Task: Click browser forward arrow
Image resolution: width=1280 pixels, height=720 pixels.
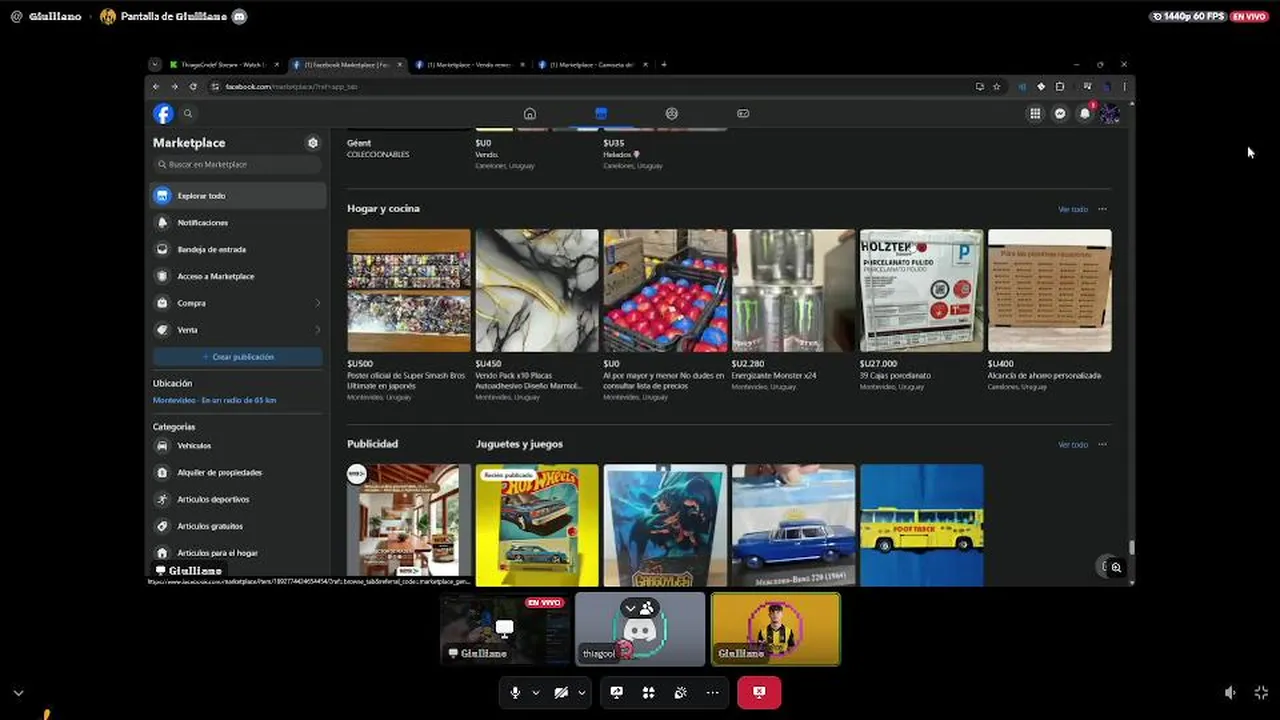Action: [x=174, y=87]
